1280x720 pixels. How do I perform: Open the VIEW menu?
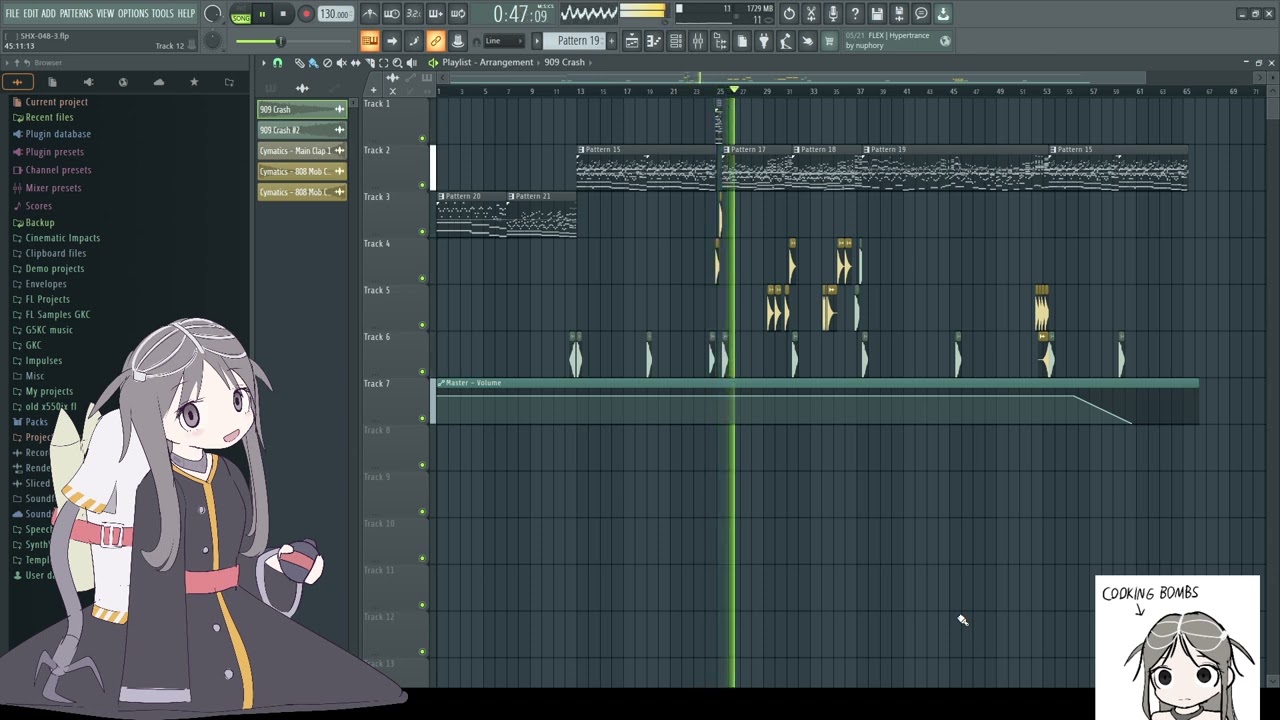(105, 14)
